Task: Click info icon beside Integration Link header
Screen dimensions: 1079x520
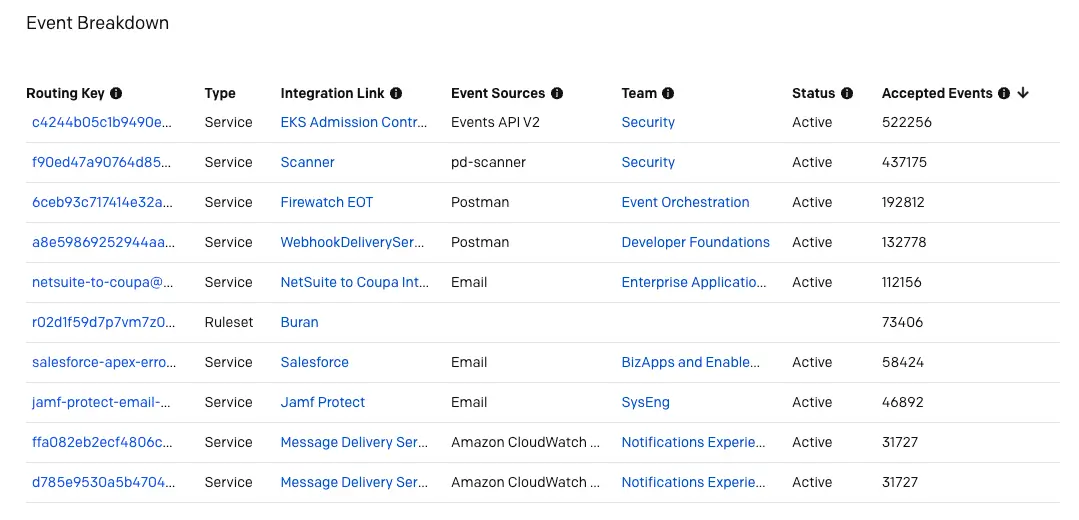Action: (x=396, y=93)
